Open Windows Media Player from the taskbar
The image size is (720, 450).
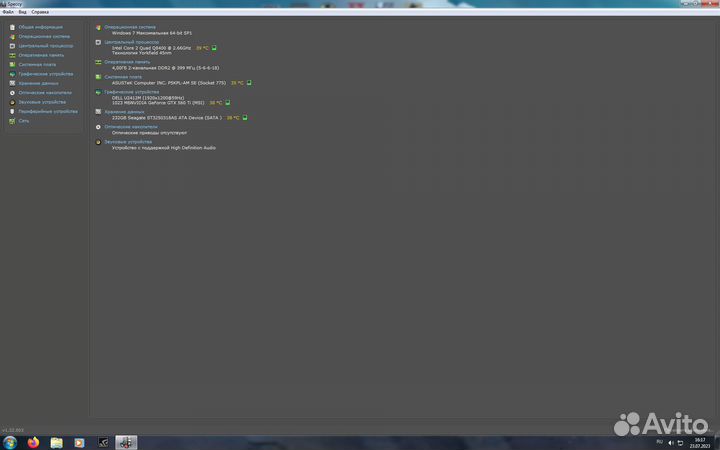[x=79, y=443]
